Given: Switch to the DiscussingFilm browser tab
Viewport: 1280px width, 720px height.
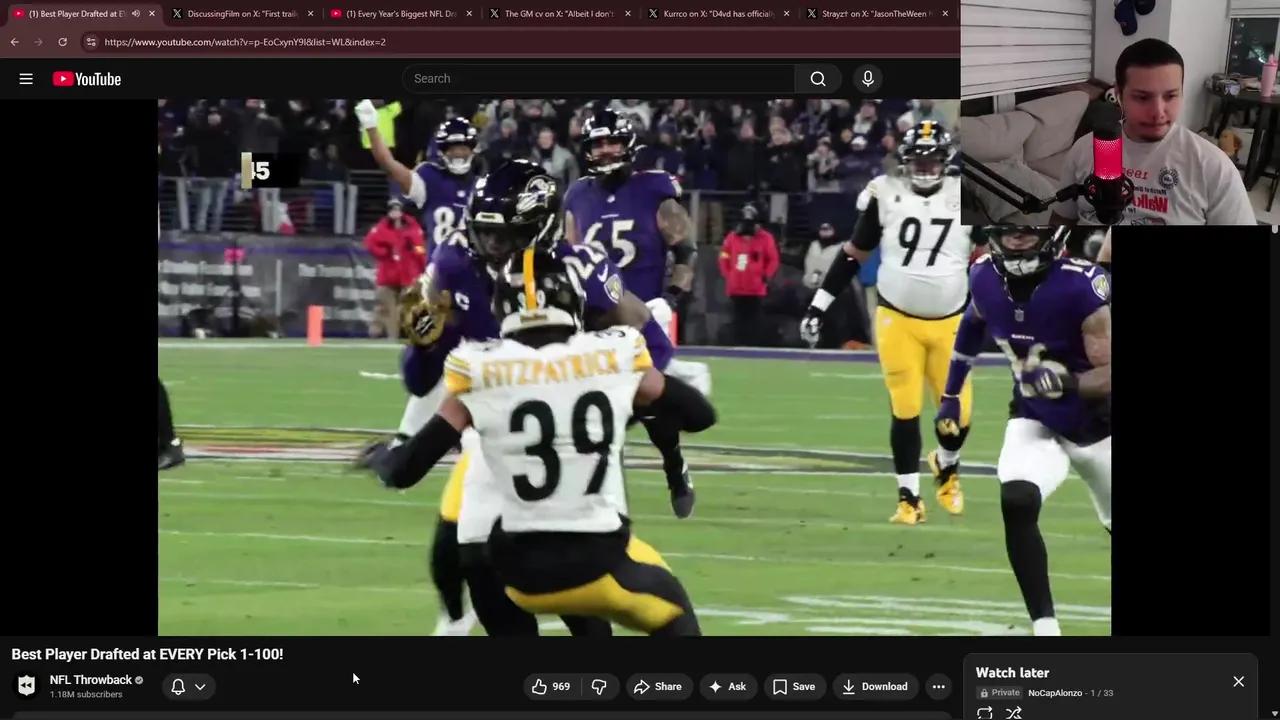Looking at the screenshot, I should [240, 13].
